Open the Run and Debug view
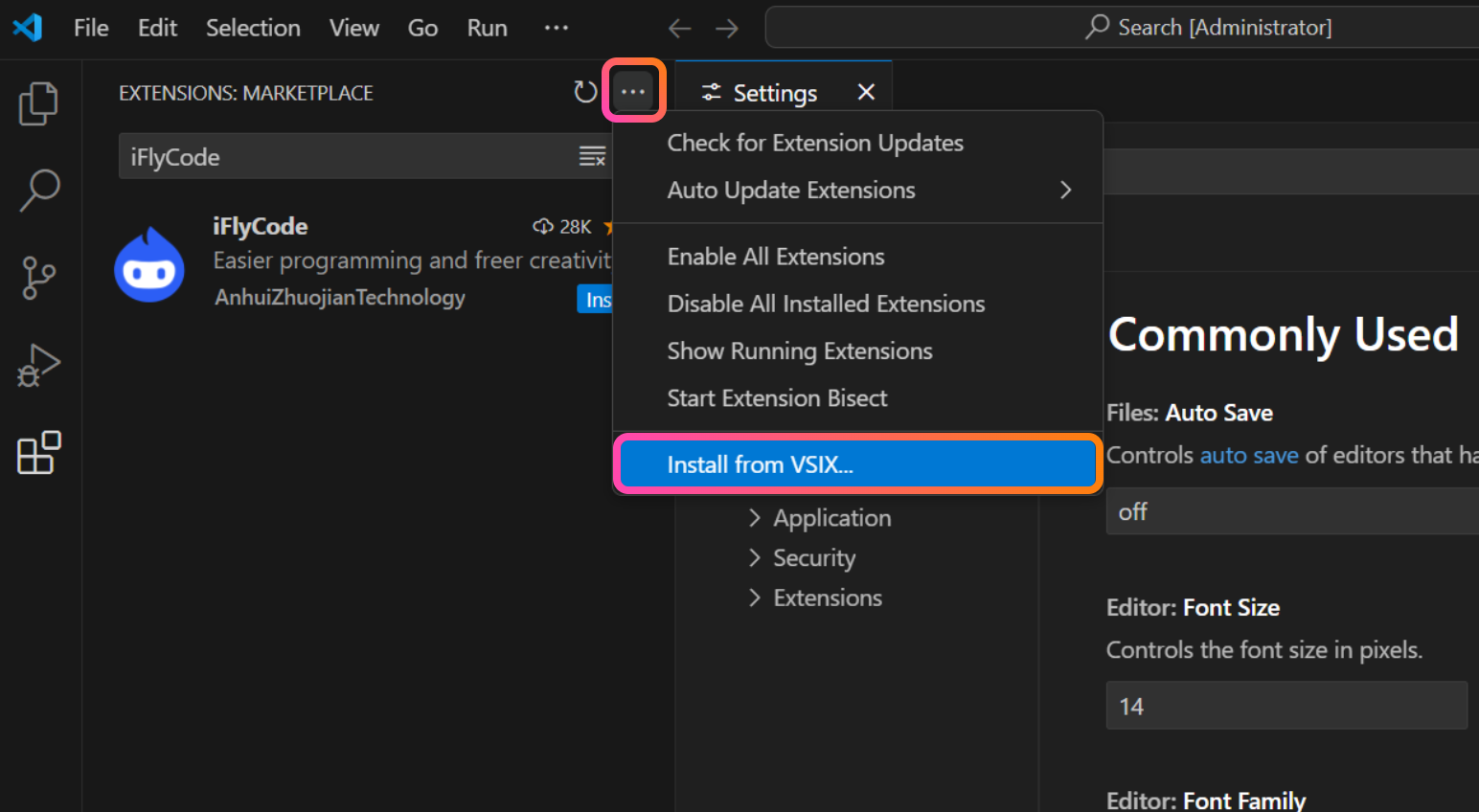This screenshot has height=812, width=1479. 38,365
